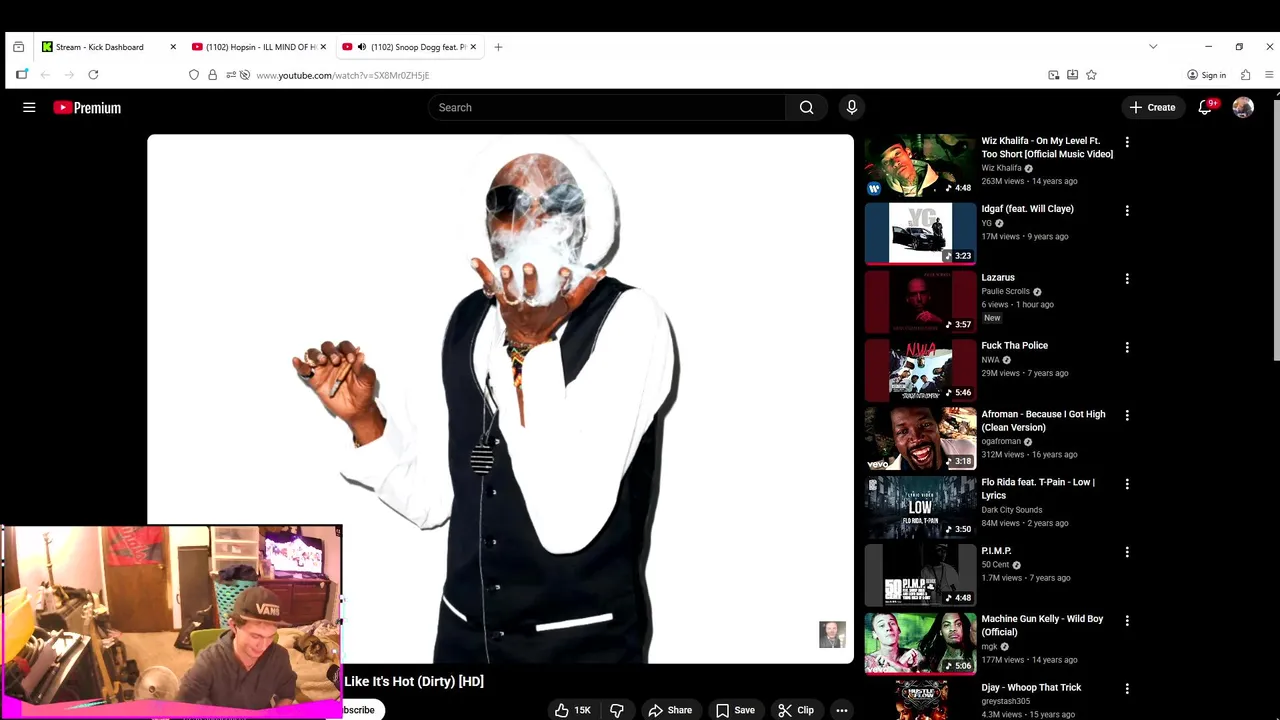Save video to a playlist
1280x720 pixels.
[x=735, y=710]
